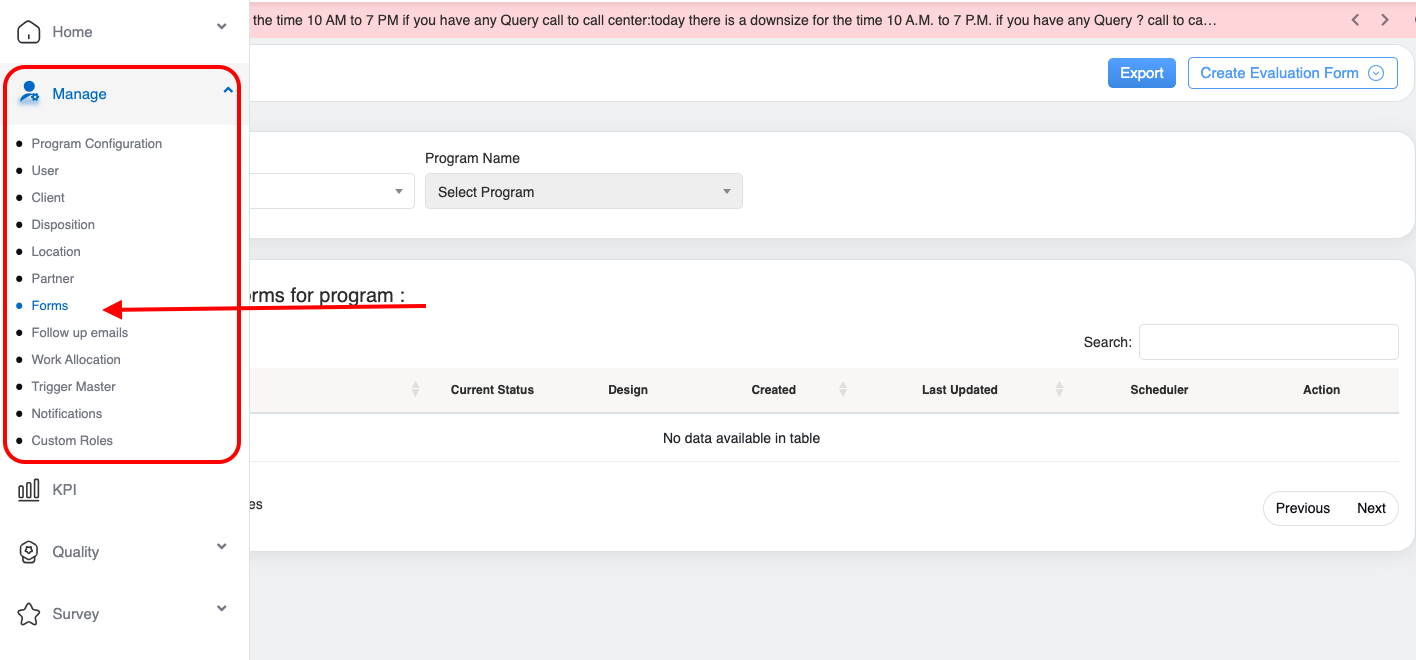Expand the Quality menu chevron
Viewport: 1416px width, 660px height.
coord(222,547)
